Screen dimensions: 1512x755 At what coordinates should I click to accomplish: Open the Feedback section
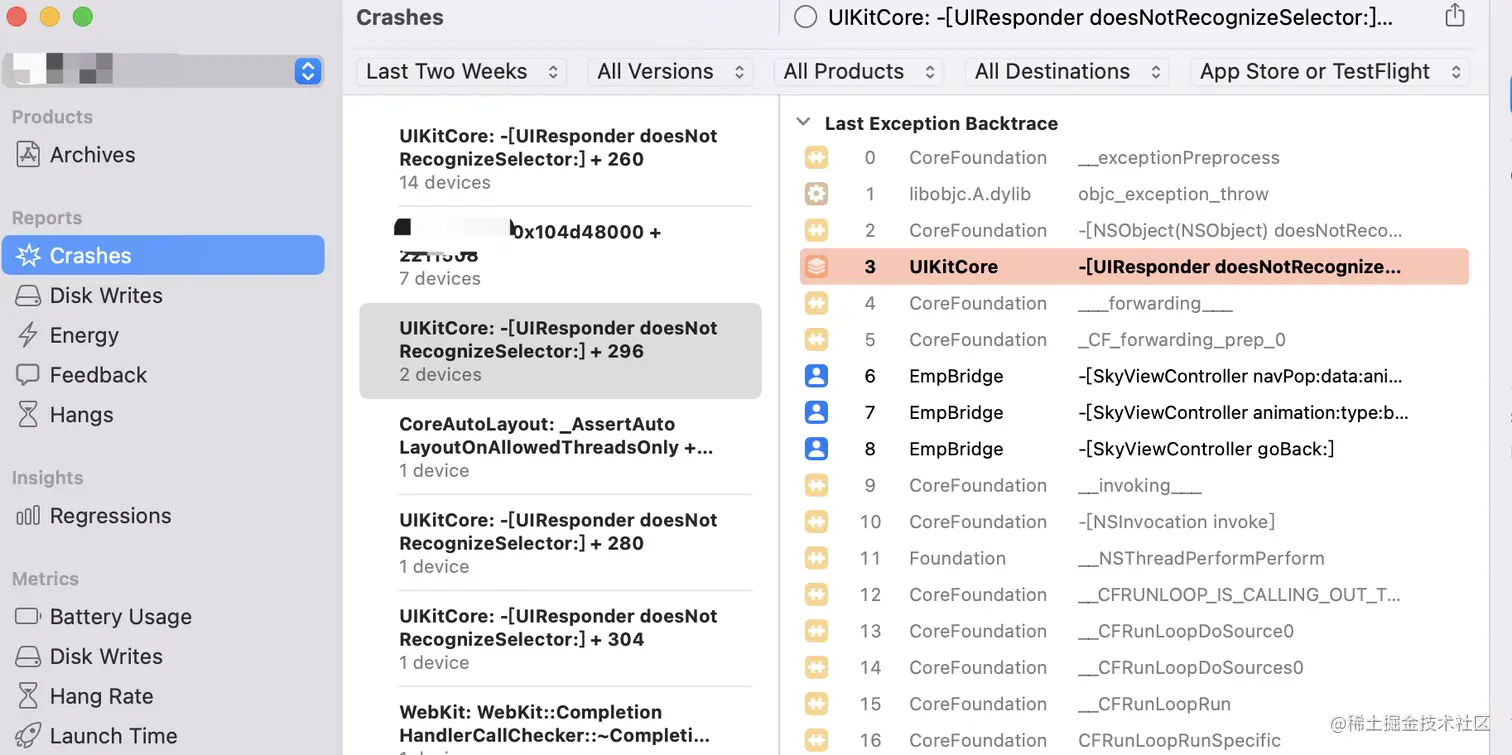click(x=98, y=376)
